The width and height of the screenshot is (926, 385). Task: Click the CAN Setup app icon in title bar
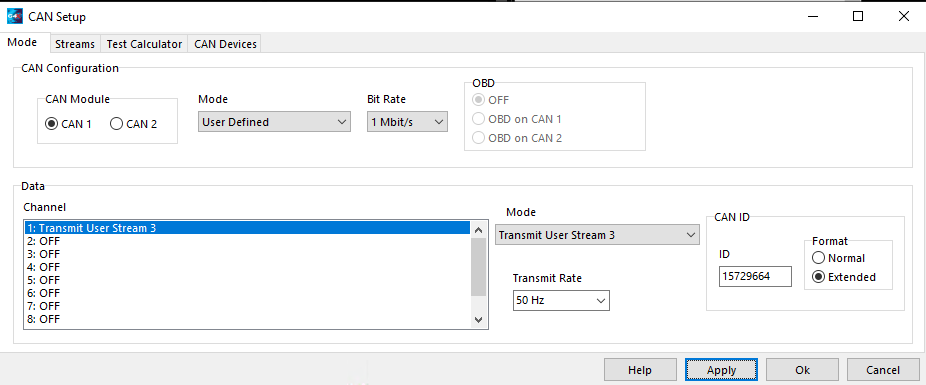[15, 17]
